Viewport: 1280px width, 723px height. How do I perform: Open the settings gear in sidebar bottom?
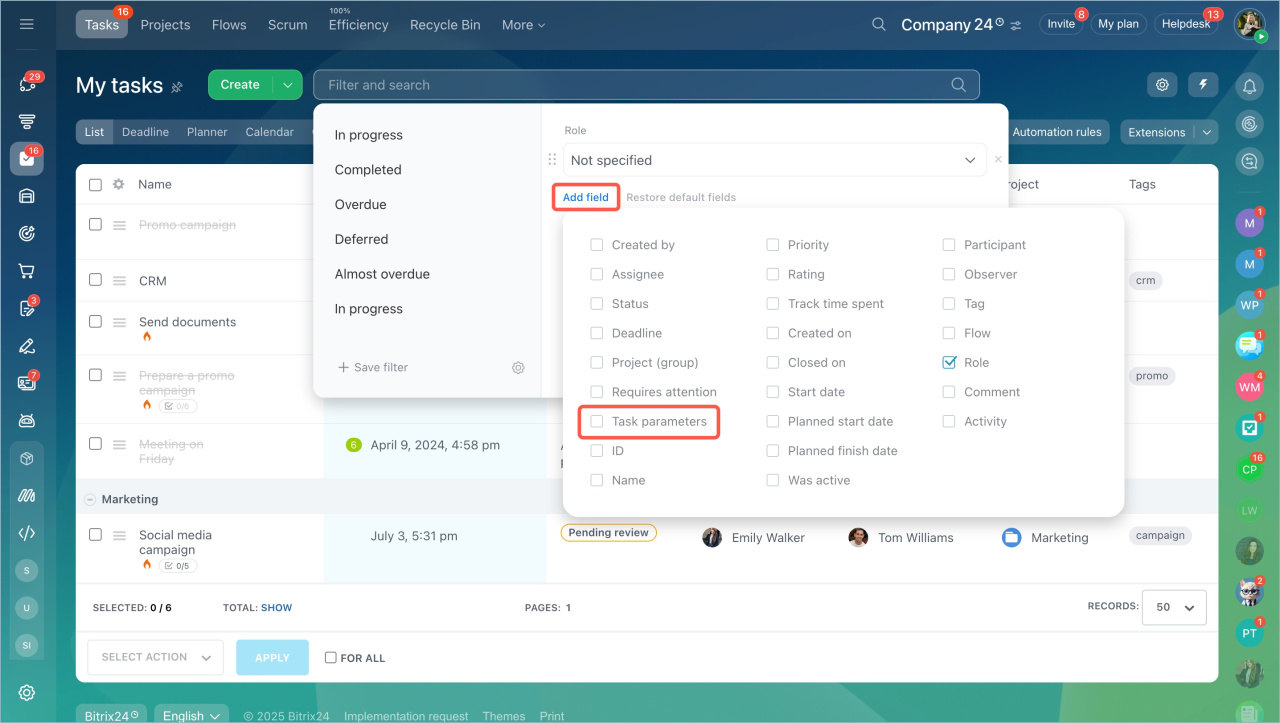(x=27, y=693)
